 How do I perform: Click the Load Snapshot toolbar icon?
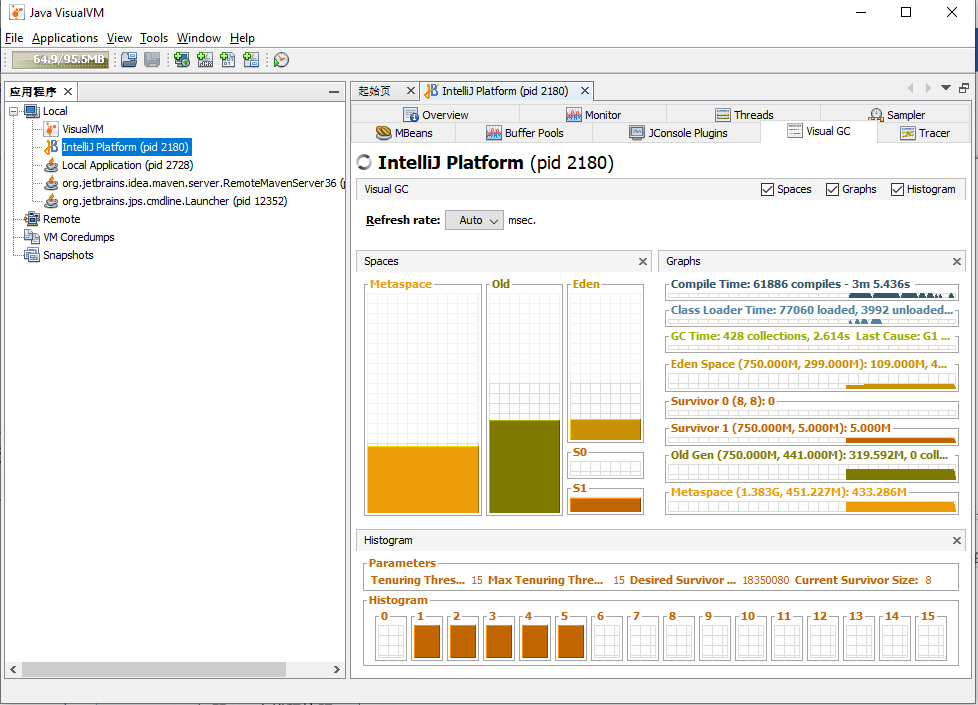(129, 60)
